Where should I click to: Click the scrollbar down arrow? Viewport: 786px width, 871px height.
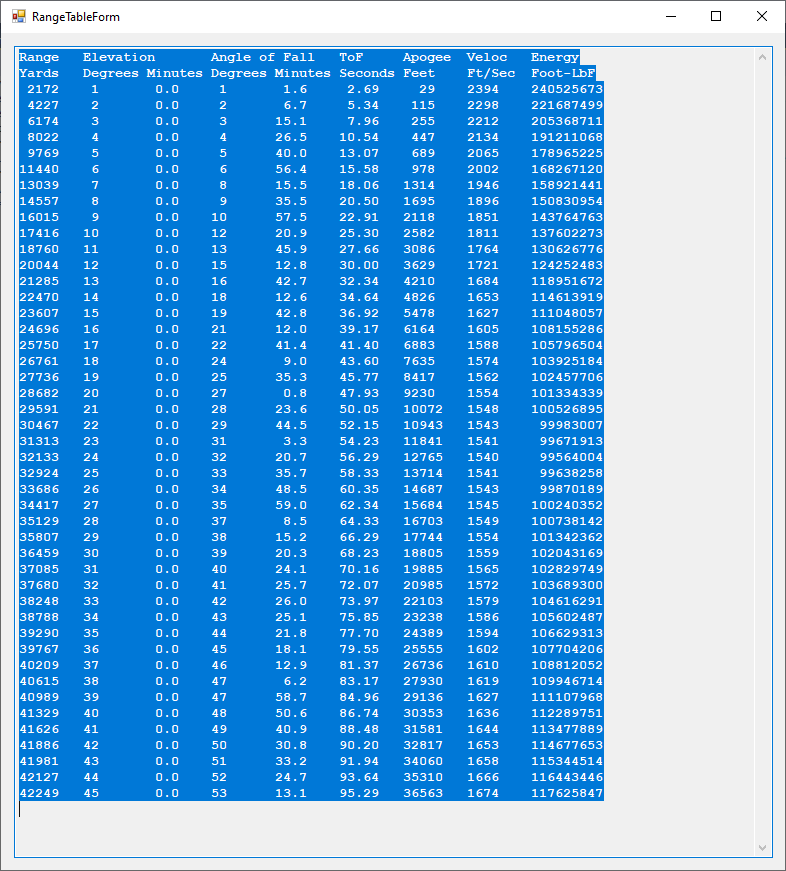point(764,848)
